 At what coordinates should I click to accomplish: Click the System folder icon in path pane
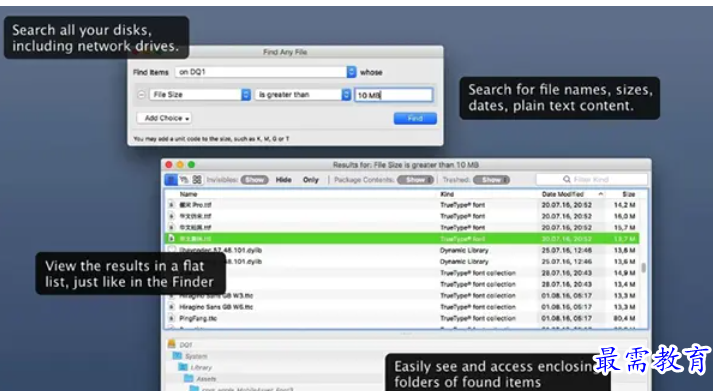point(177,355)
